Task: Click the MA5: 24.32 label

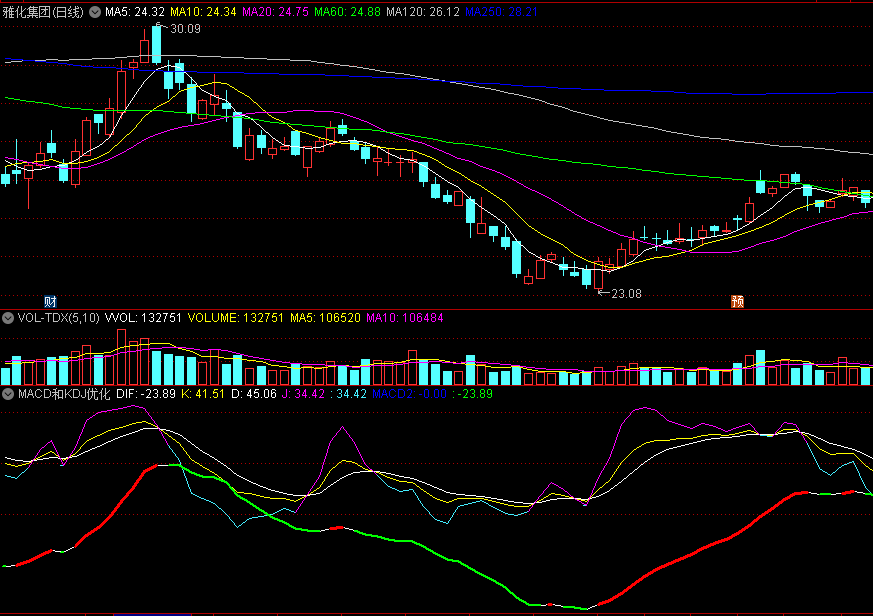Action: coord(135,12)
